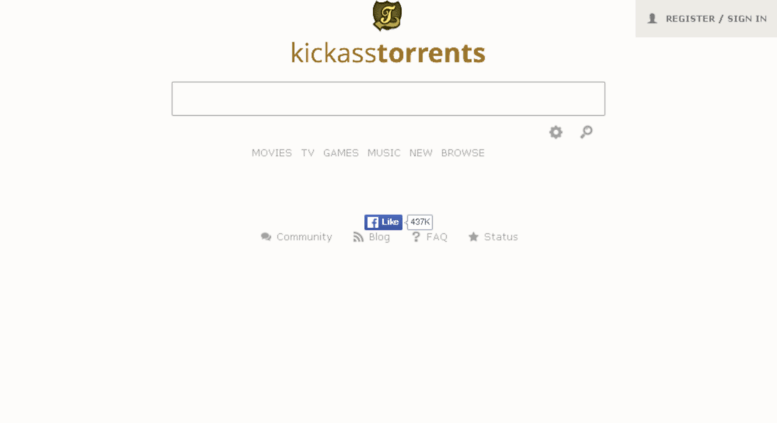
Task: Click the Status star icon
Action: click(x=473, y=237)
